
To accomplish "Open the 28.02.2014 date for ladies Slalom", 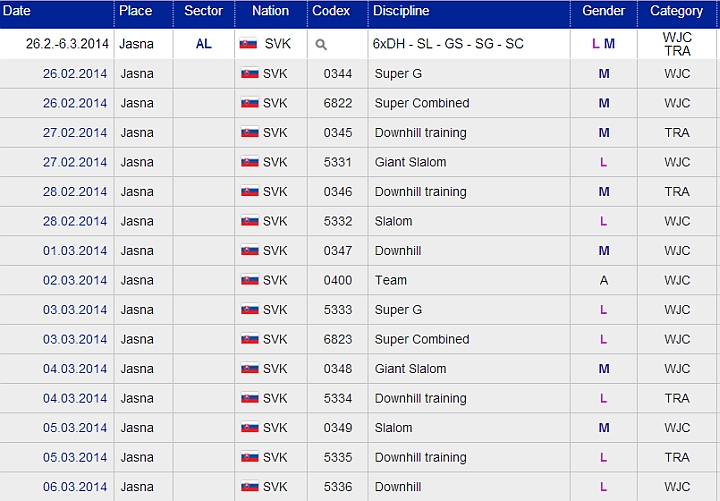I will [75, 221].
